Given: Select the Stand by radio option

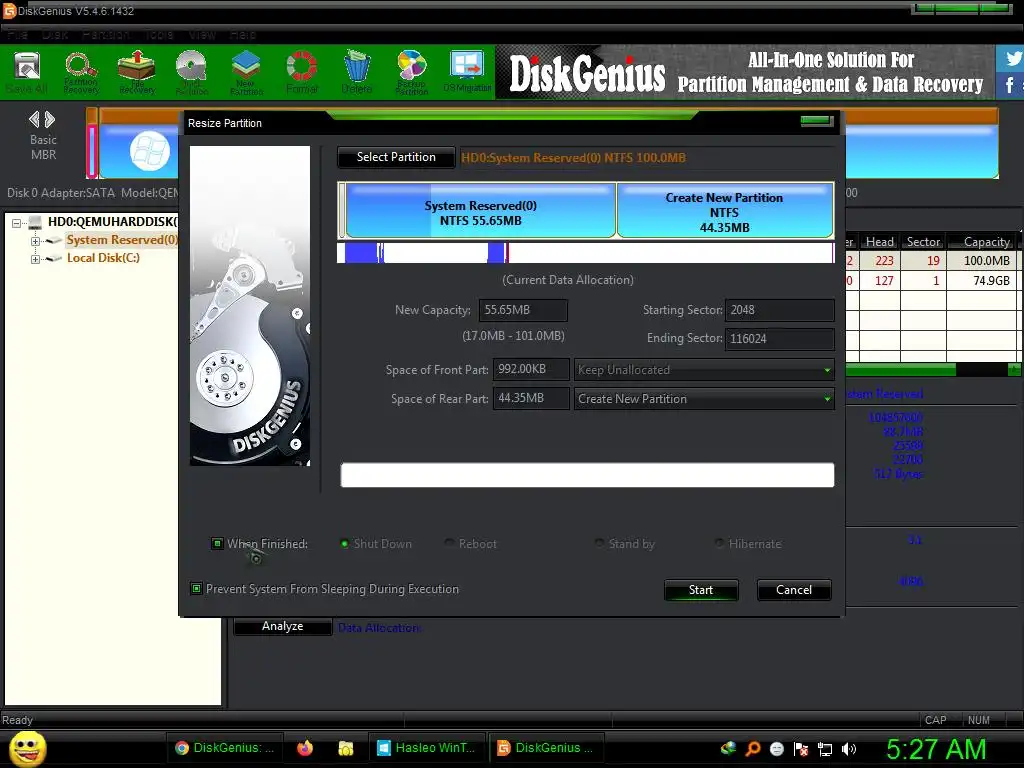Looking at the screenshot, I should pos(600,543).
